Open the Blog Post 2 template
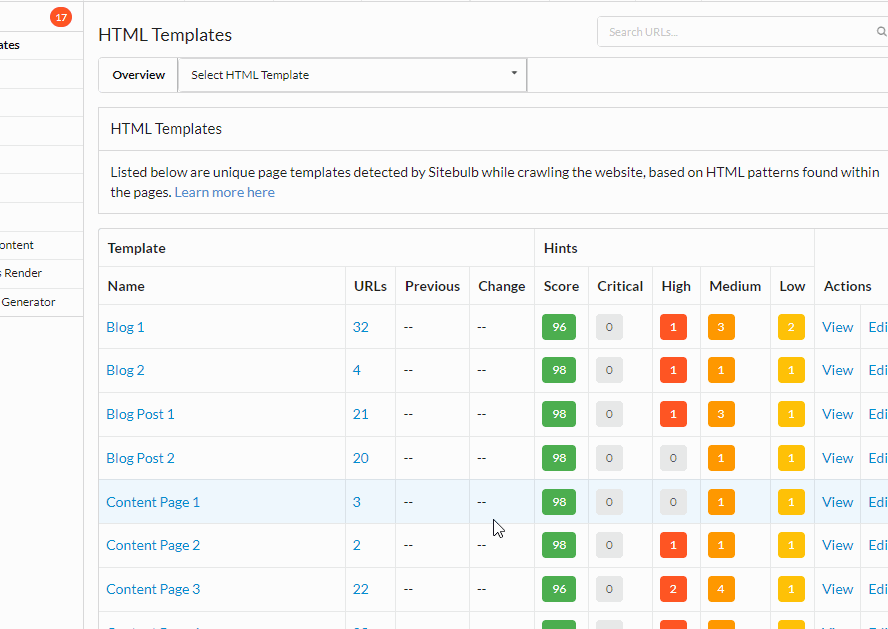Image resolution: width=888 pixels, height=629 pixels. [x=140, y=458]
